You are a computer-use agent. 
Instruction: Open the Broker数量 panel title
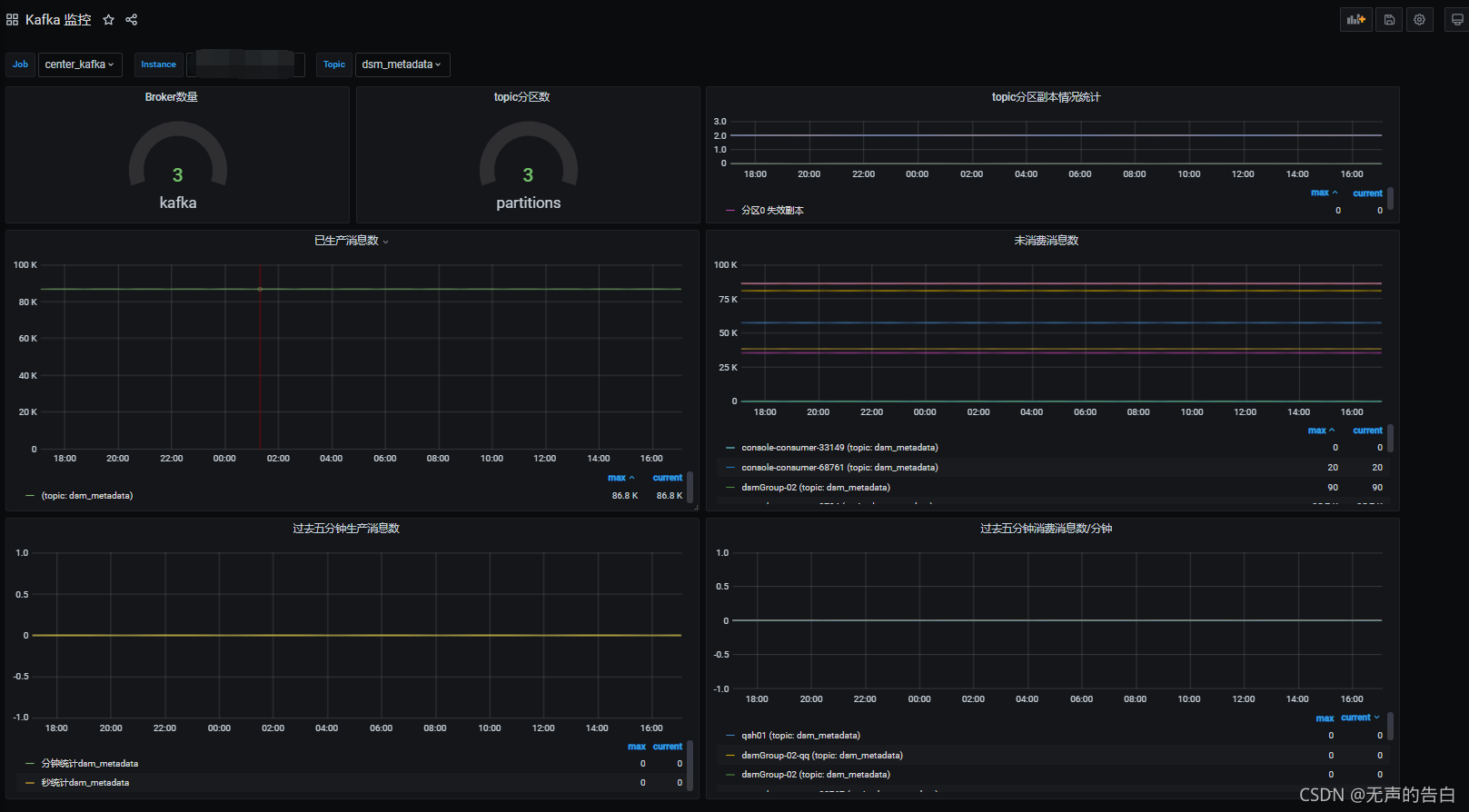(172, 97)
